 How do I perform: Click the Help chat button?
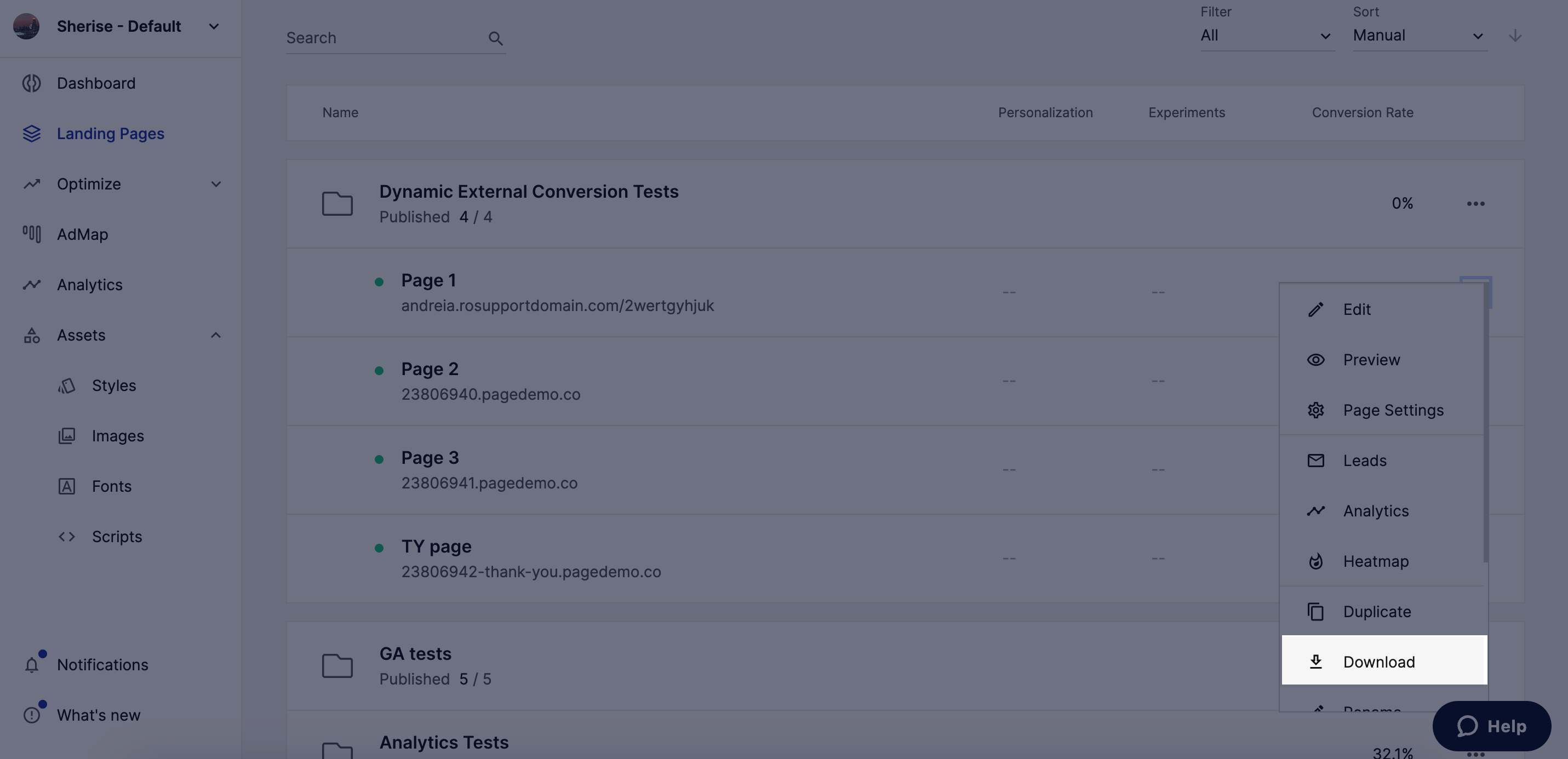tap(1491, 726)
